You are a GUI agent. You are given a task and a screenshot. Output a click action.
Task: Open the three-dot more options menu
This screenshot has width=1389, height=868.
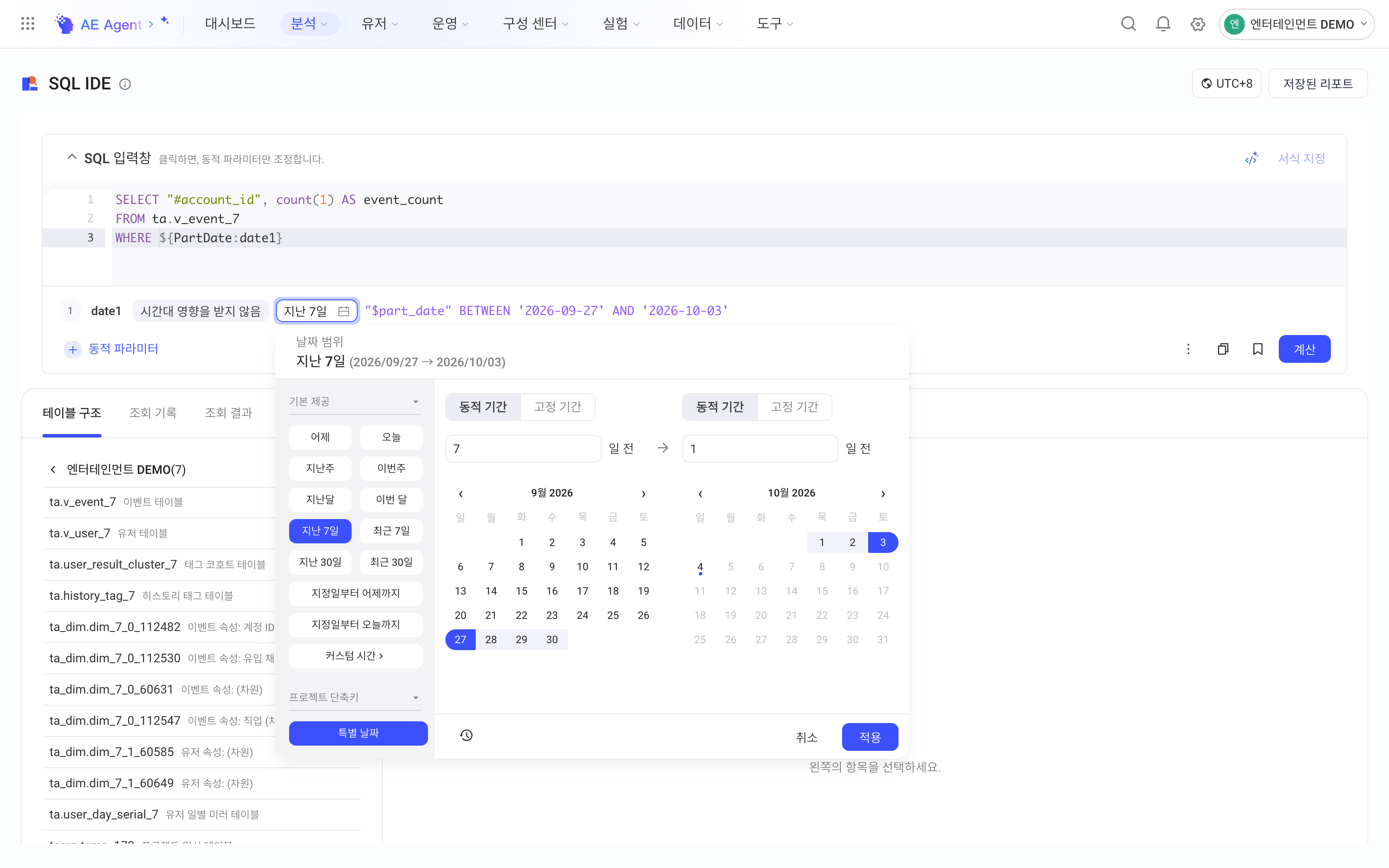[x=1188, y=349]
